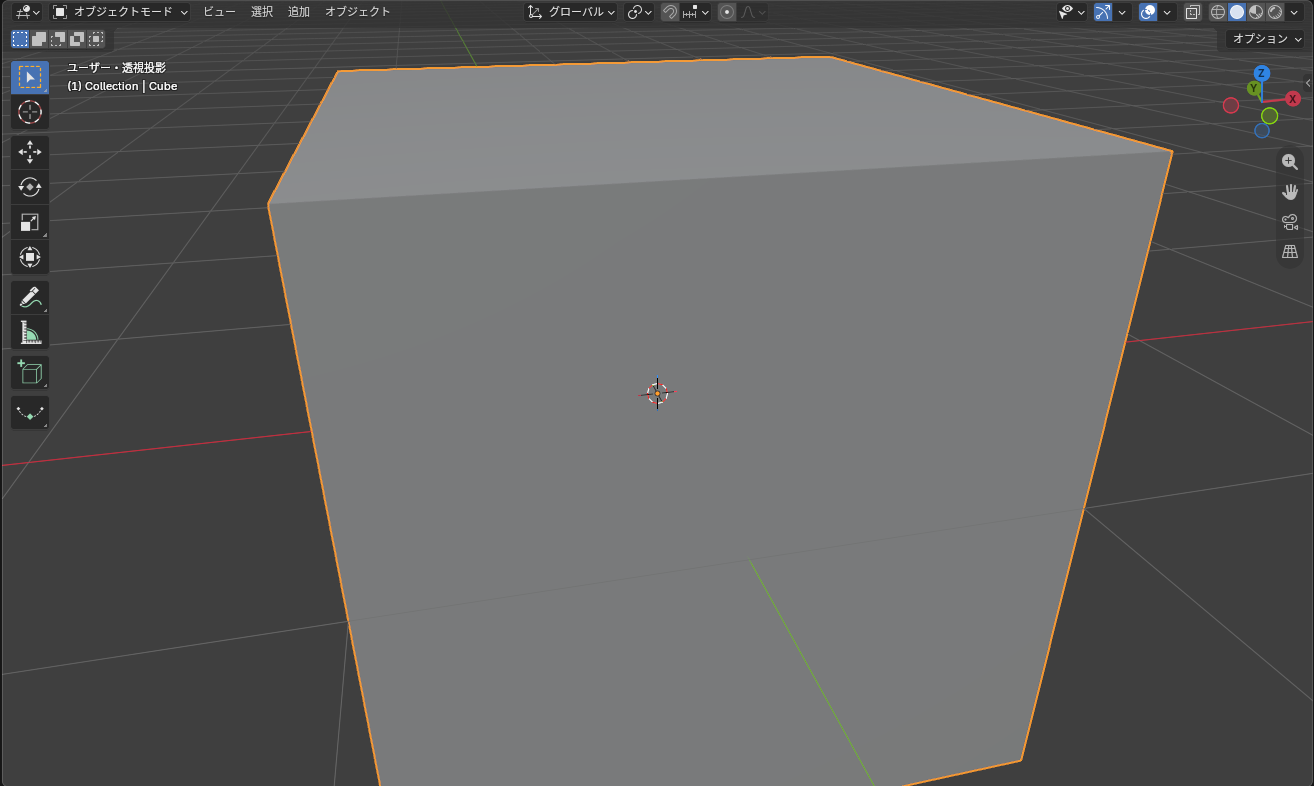Click the hand pan view icon
Viewport: 1314px width, 786px height.
pos(1290,192)
